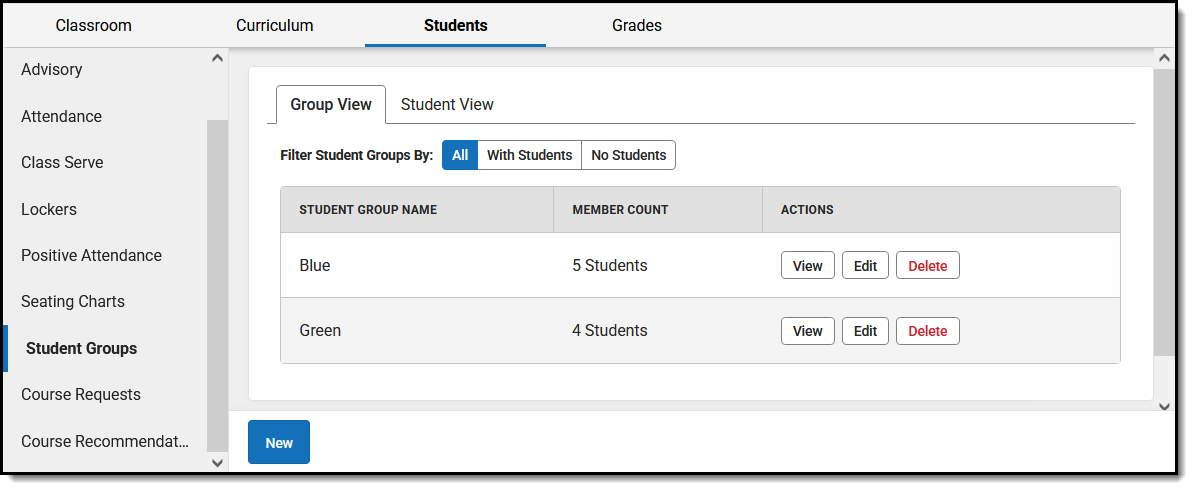1193x490 pixels.
Task: View the Blue student group
Action: click(x=807, y=266)
